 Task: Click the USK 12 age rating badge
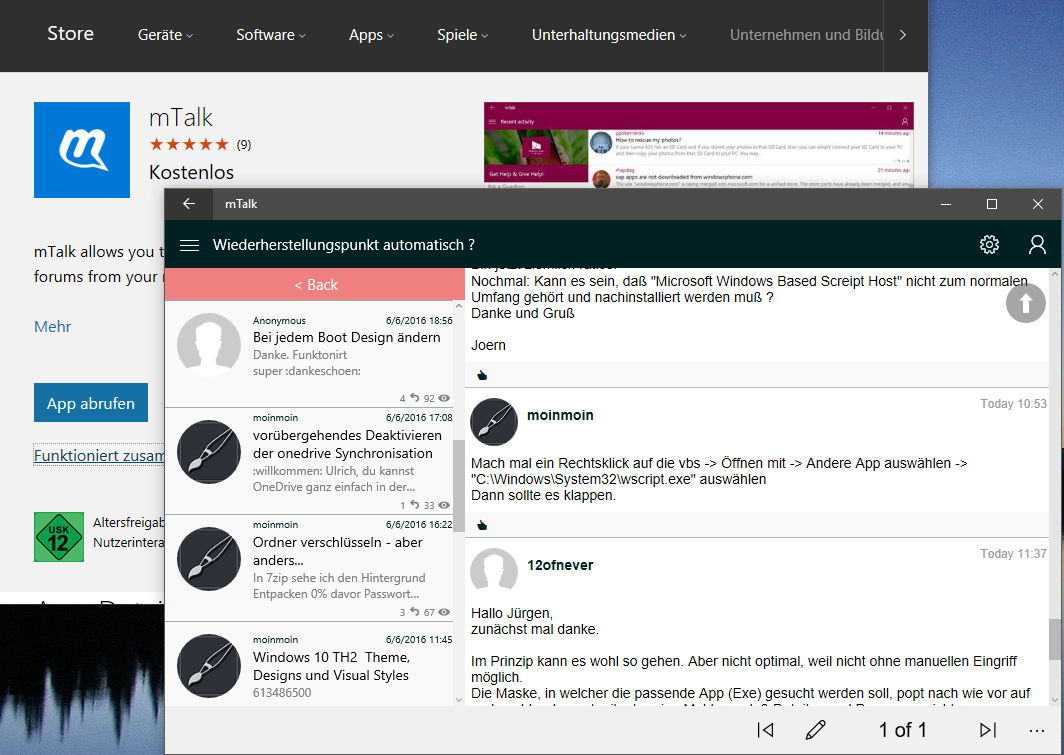point(59,537)
